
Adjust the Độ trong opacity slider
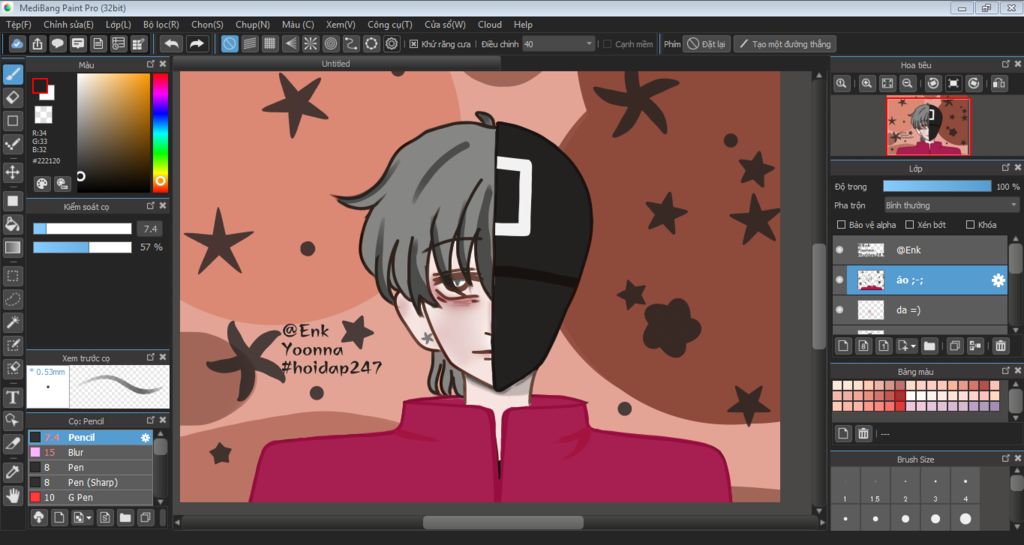[936, 187]
